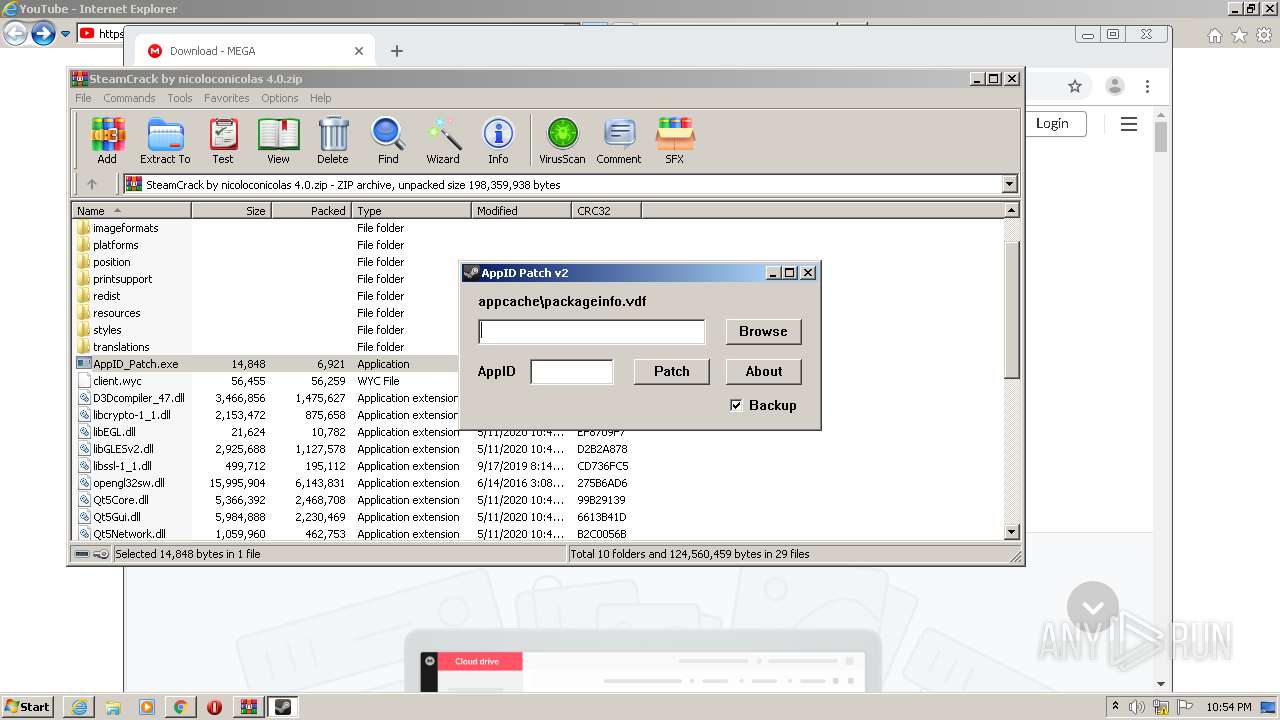Select the opengl32sw.dll file
Screen dimensions: 1280x720
click(x=129, y=483)
